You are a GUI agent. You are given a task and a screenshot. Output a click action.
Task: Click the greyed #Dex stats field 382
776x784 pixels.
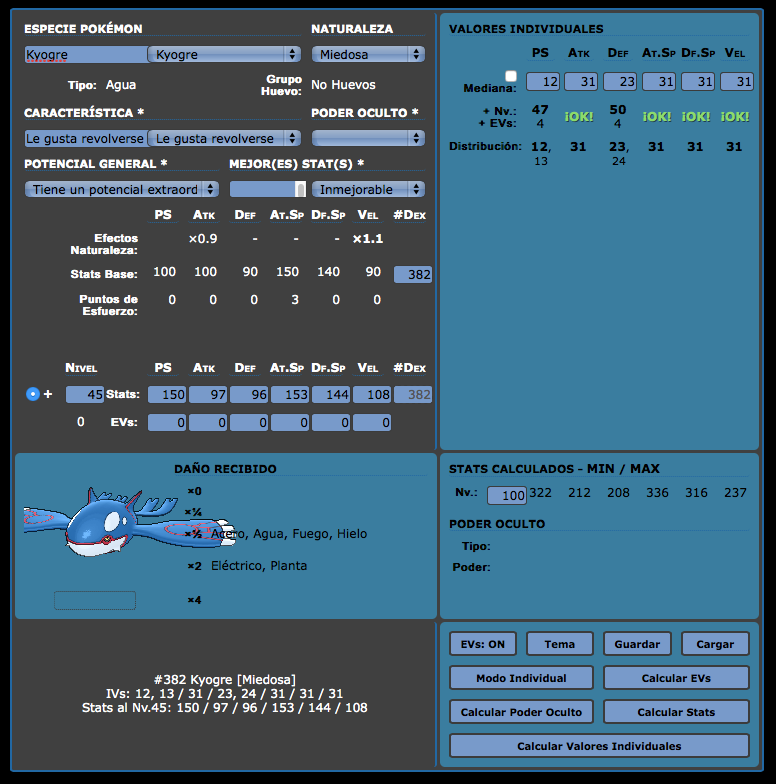[413, 394]
